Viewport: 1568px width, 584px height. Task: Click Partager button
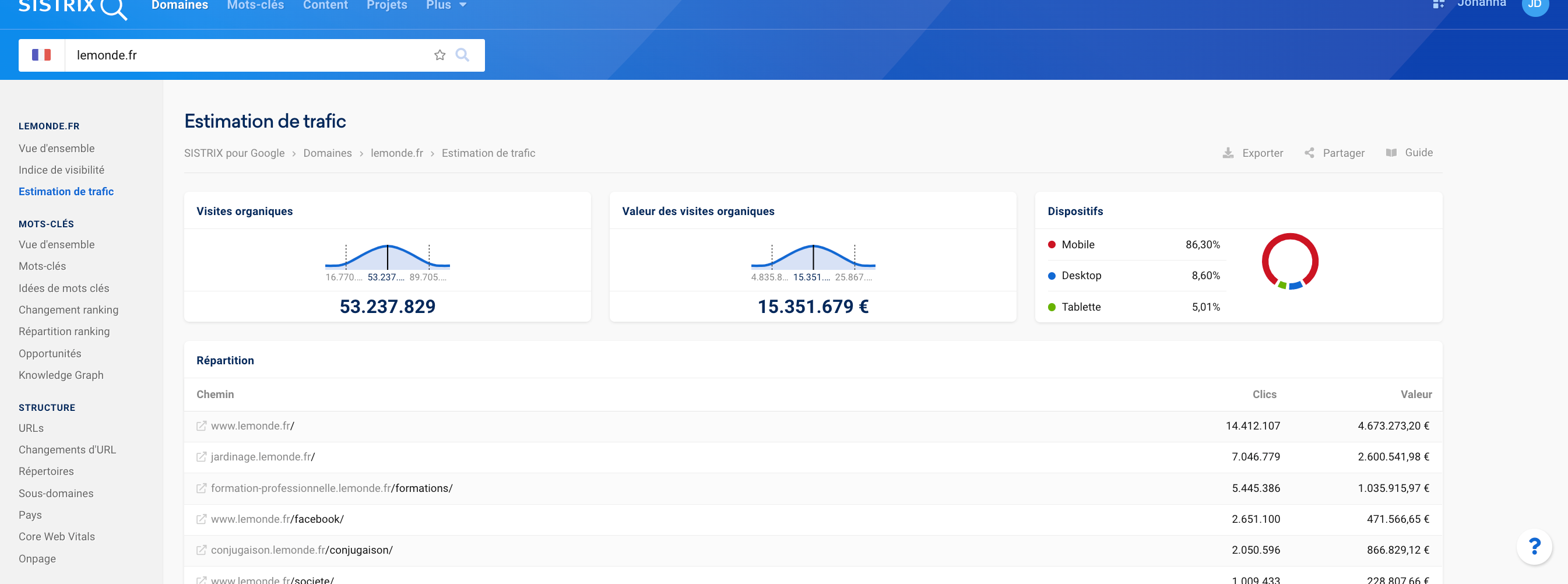(1334, 153)
